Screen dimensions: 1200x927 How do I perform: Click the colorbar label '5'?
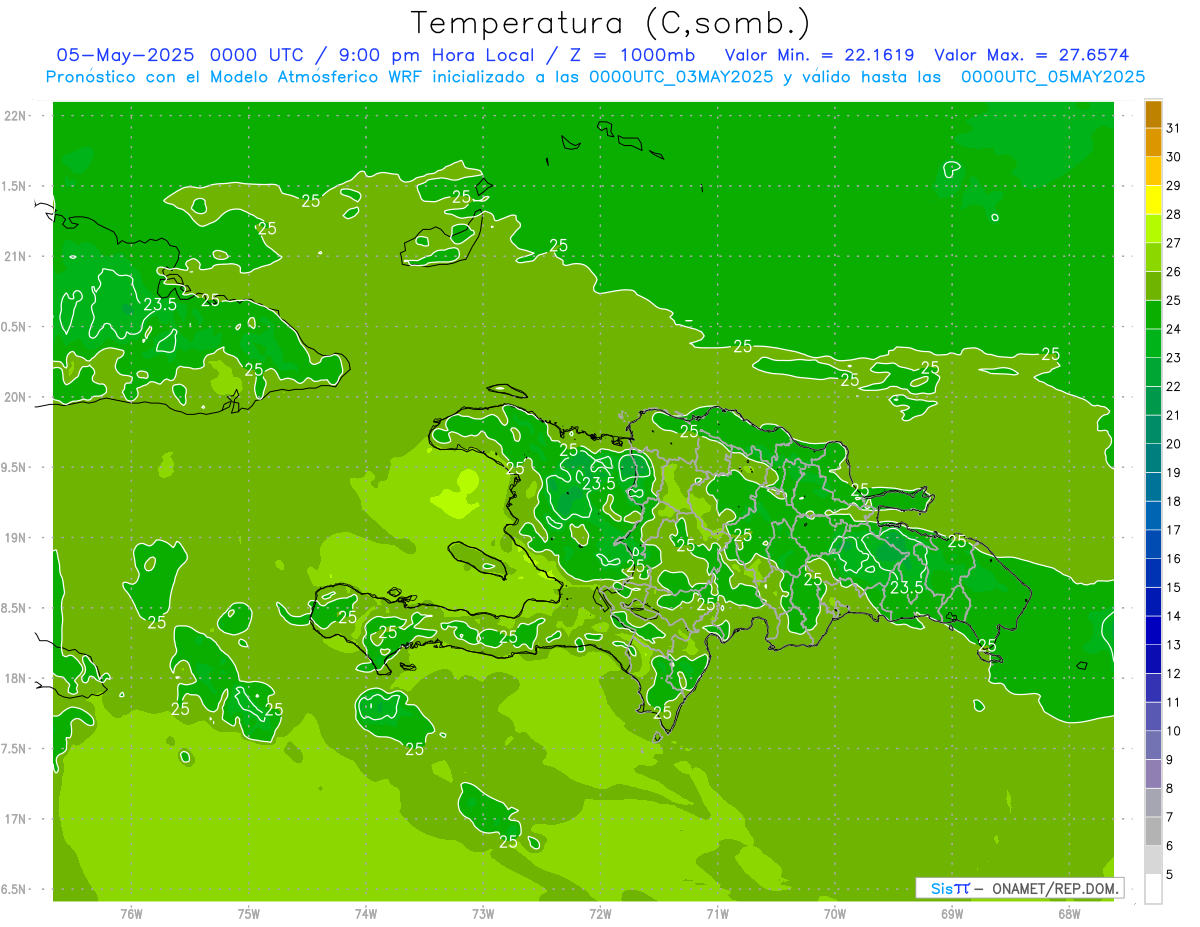1170,874
